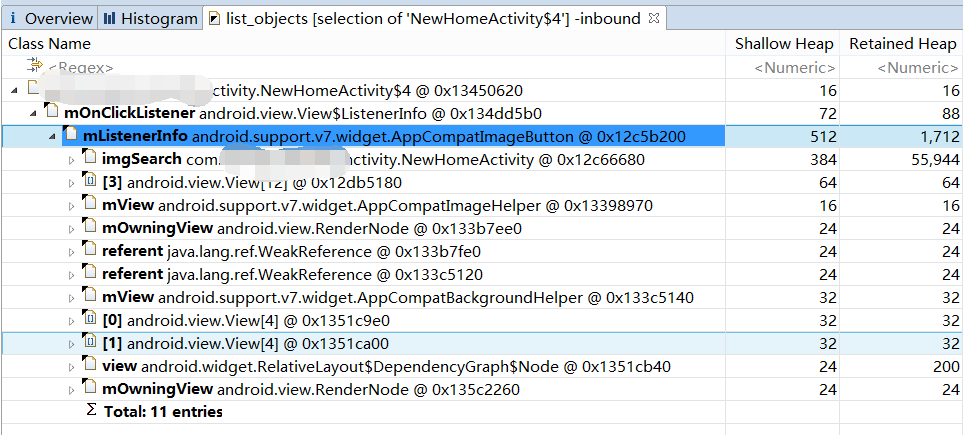The width and height of the screenshot is (963, 435).
Task: Select the mView AppCompatBackgroundHelper row
Action: coord(482,298)
